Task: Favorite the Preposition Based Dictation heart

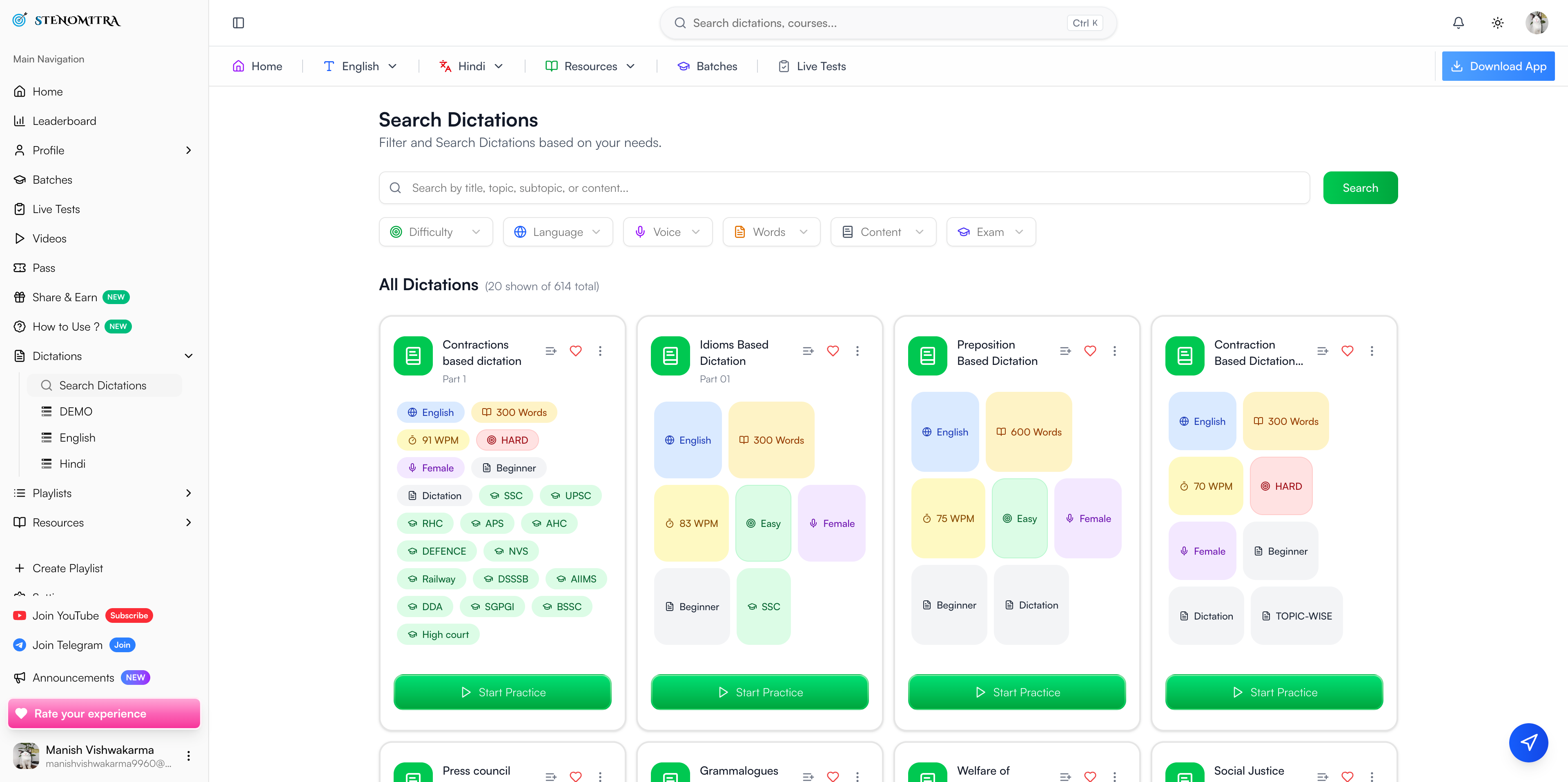Action: (1089, 351)
